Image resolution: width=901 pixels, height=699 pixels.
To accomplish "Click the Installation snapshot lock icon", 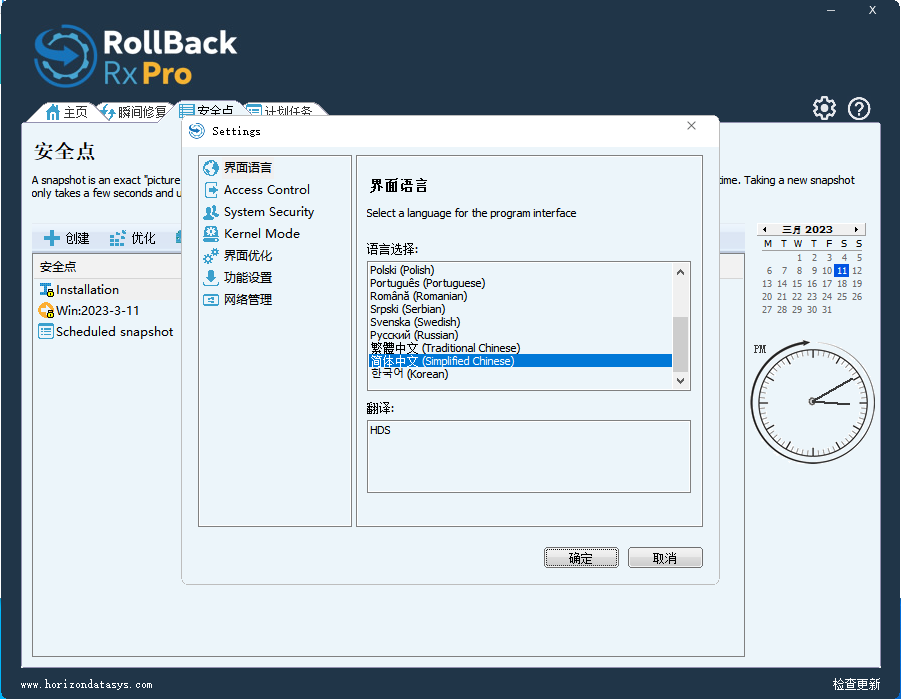I will 46,290.
